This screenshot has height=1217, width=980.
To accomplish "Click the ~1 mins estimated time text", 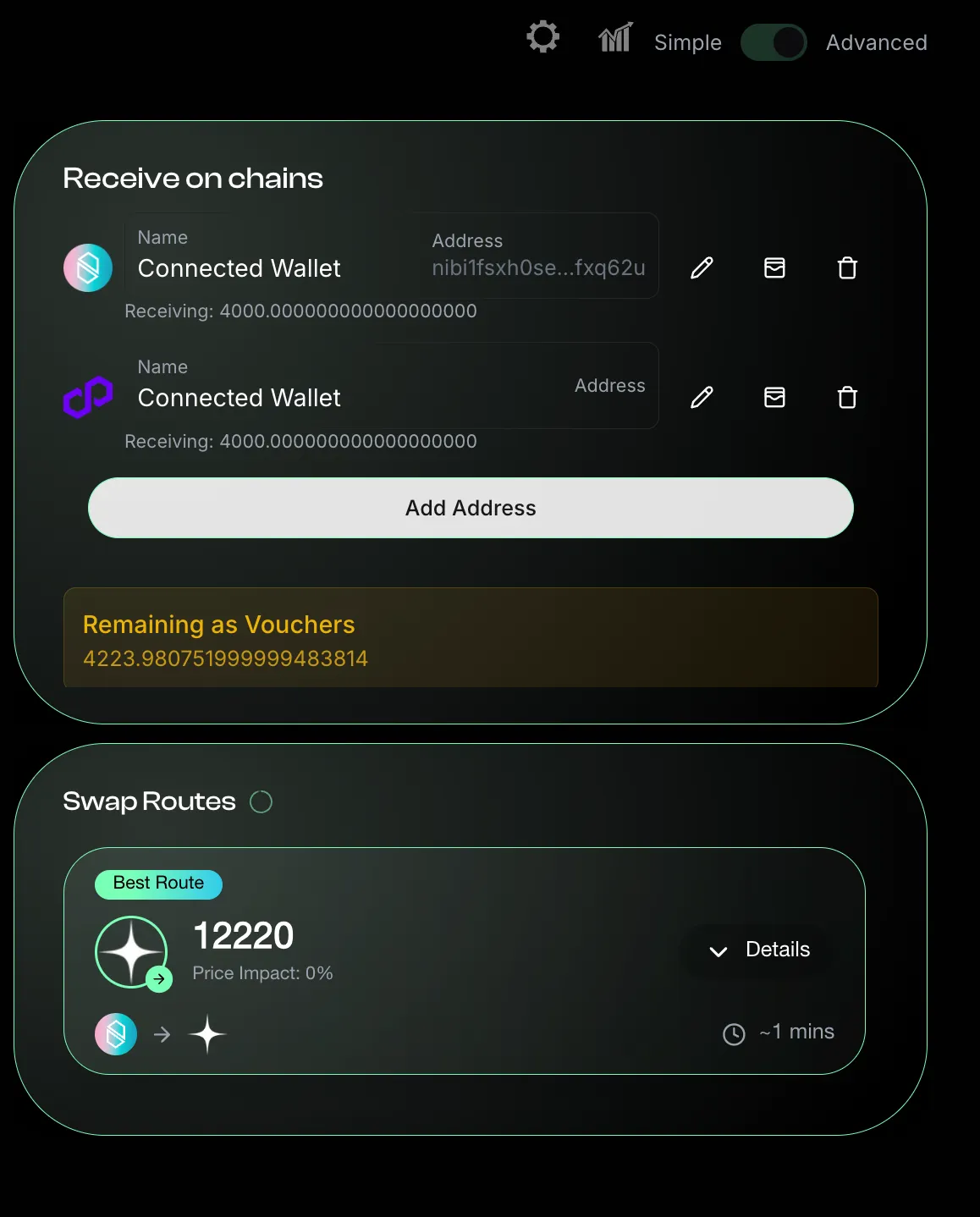I will click(x=796, y=1032).
